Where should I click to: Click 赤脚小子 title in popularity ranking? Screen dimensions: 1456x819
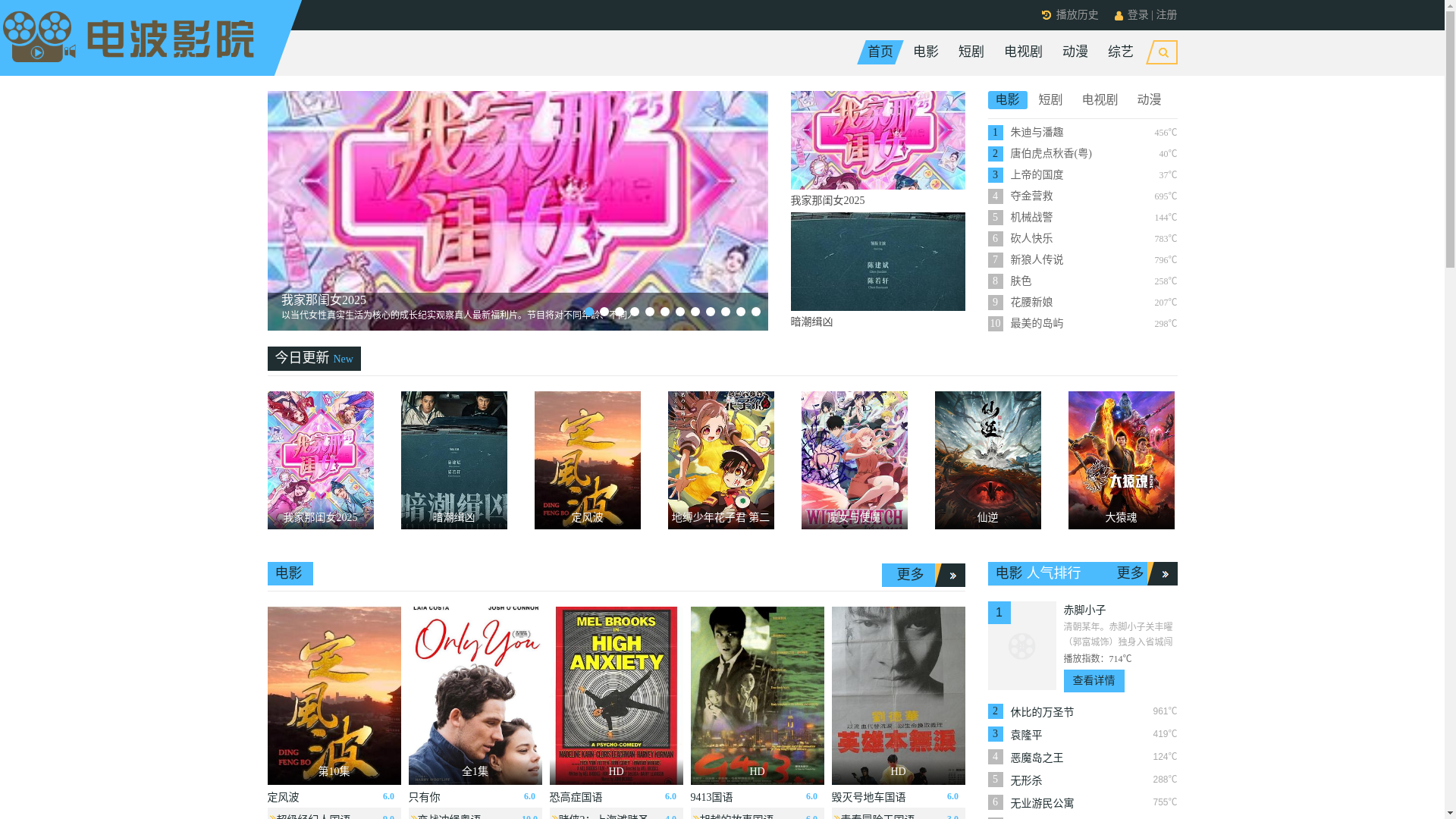click(1084, 610)
